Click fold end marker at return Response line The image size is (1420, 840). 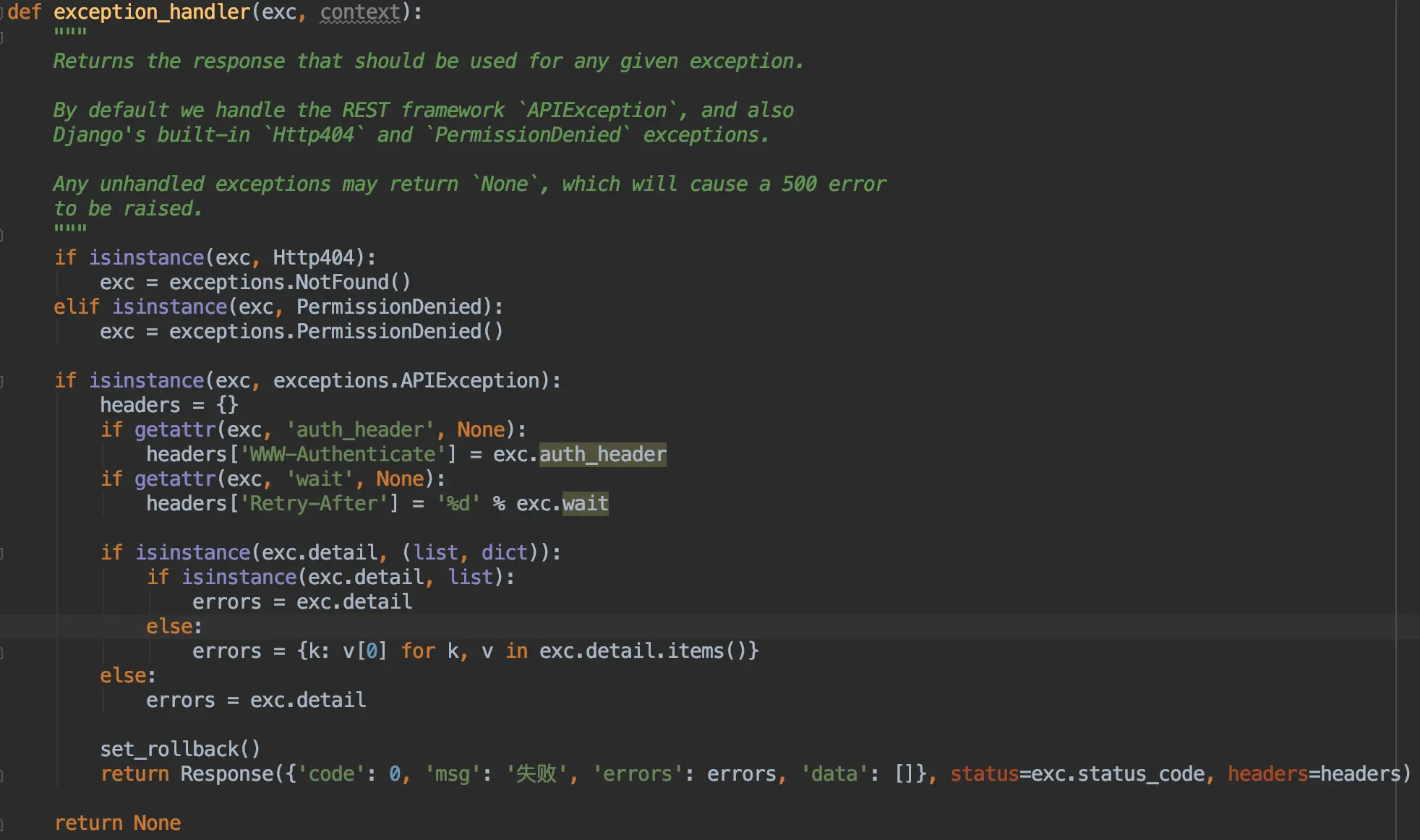pos(2,775)
